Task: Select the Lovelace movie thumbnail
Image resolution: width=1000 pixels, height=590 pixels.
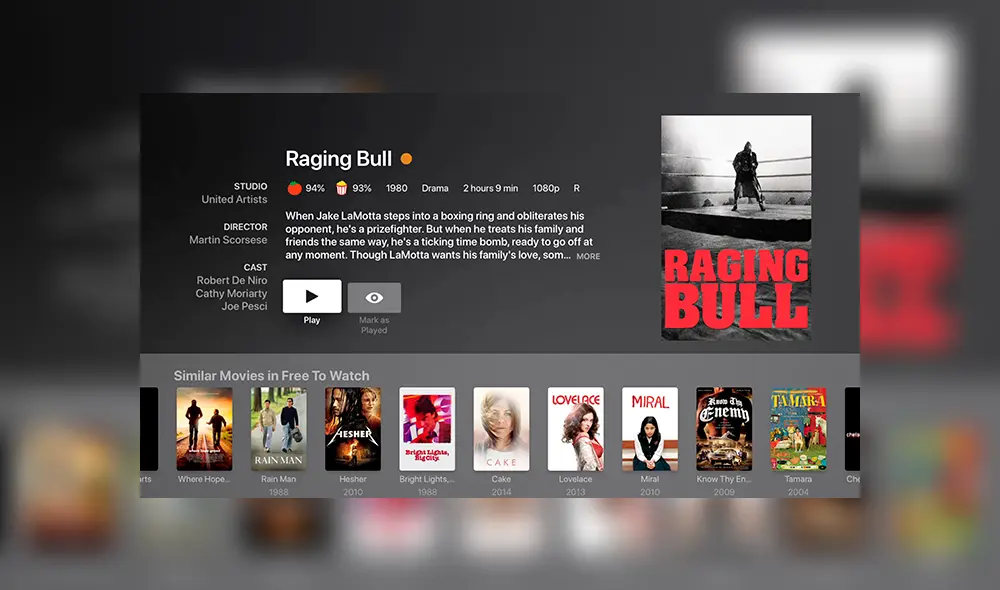Action: [x=575, y=428]
